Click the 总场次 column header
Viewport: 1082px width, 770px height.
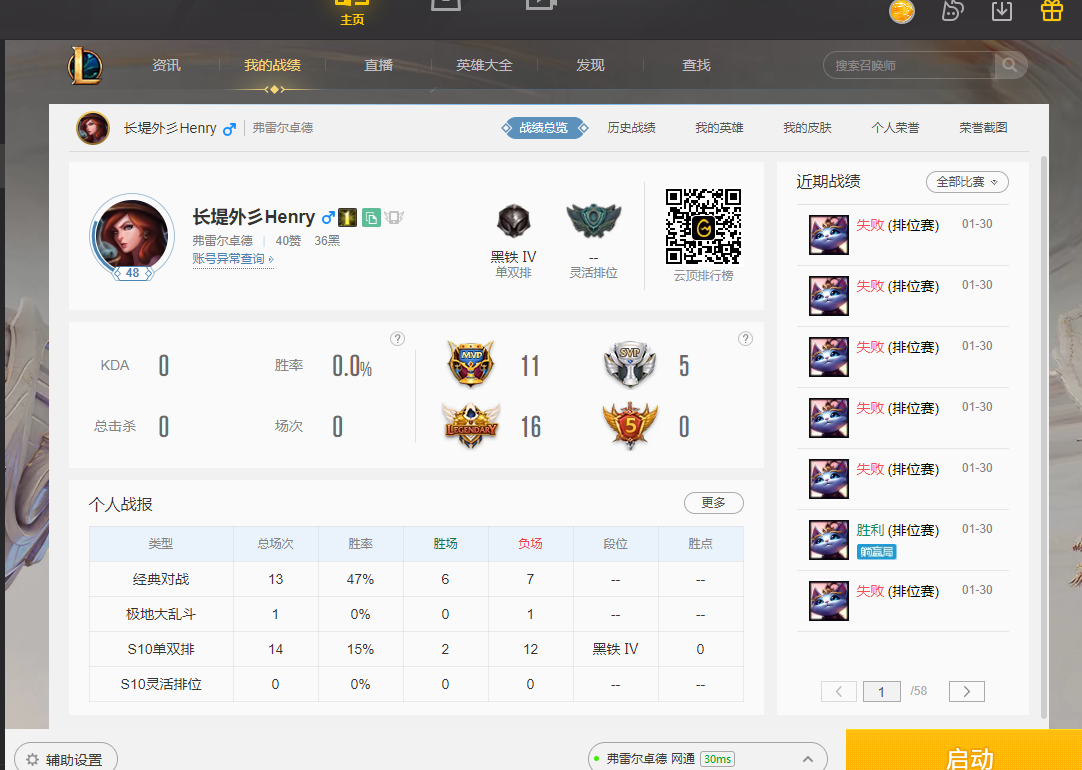(x=275, y=544)
